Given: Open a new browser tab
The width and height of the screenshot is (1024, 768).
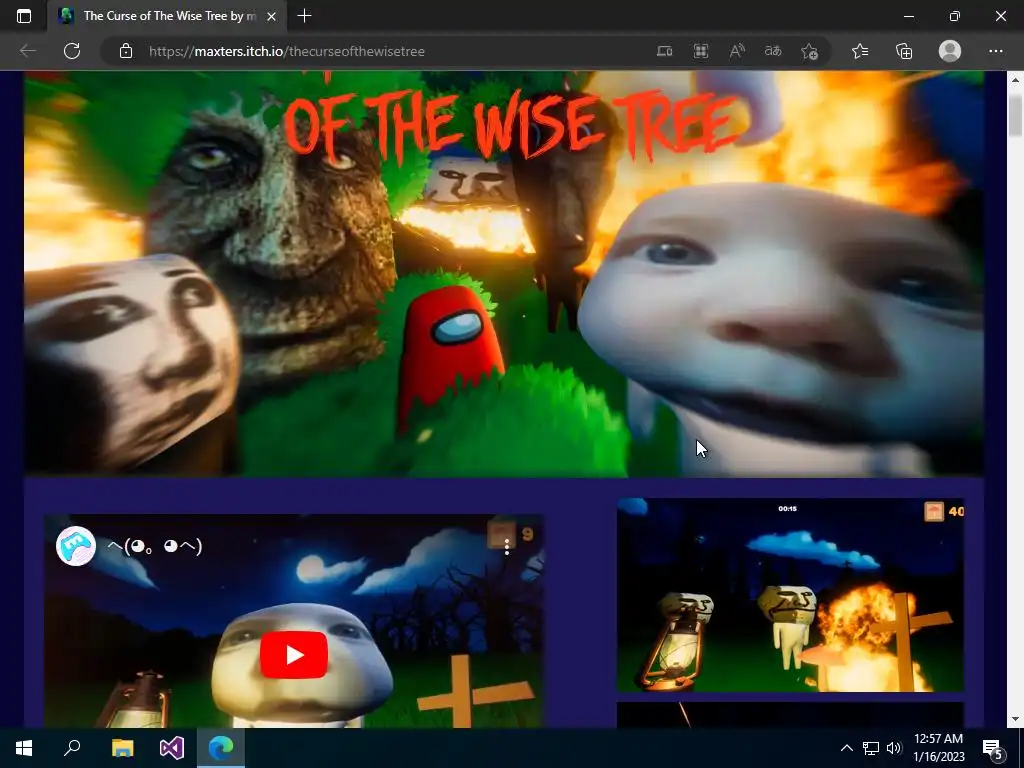Looking at the screenshot, I should tap(304, 16).
